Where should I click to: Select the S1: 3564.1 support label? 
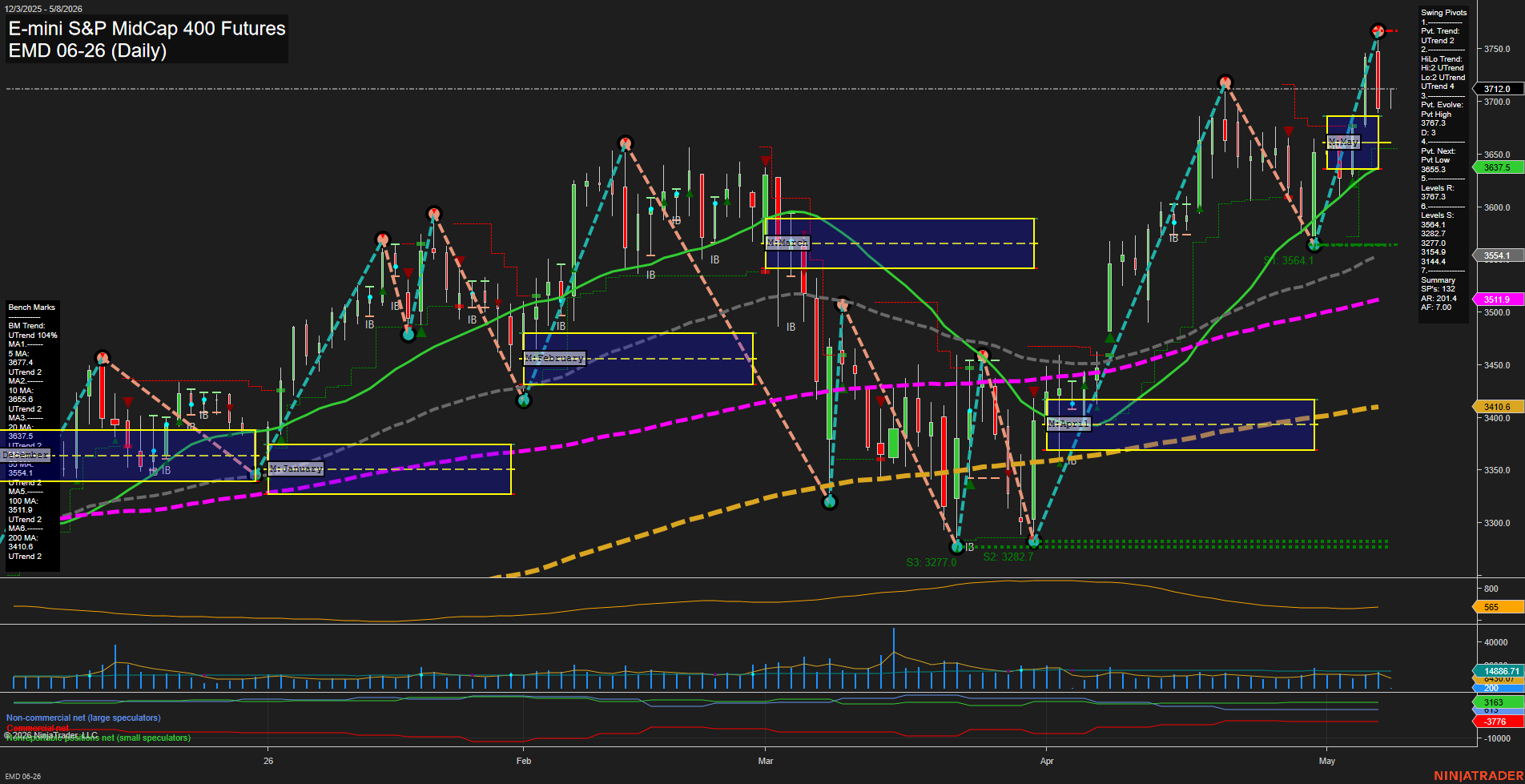[1289, 260]
